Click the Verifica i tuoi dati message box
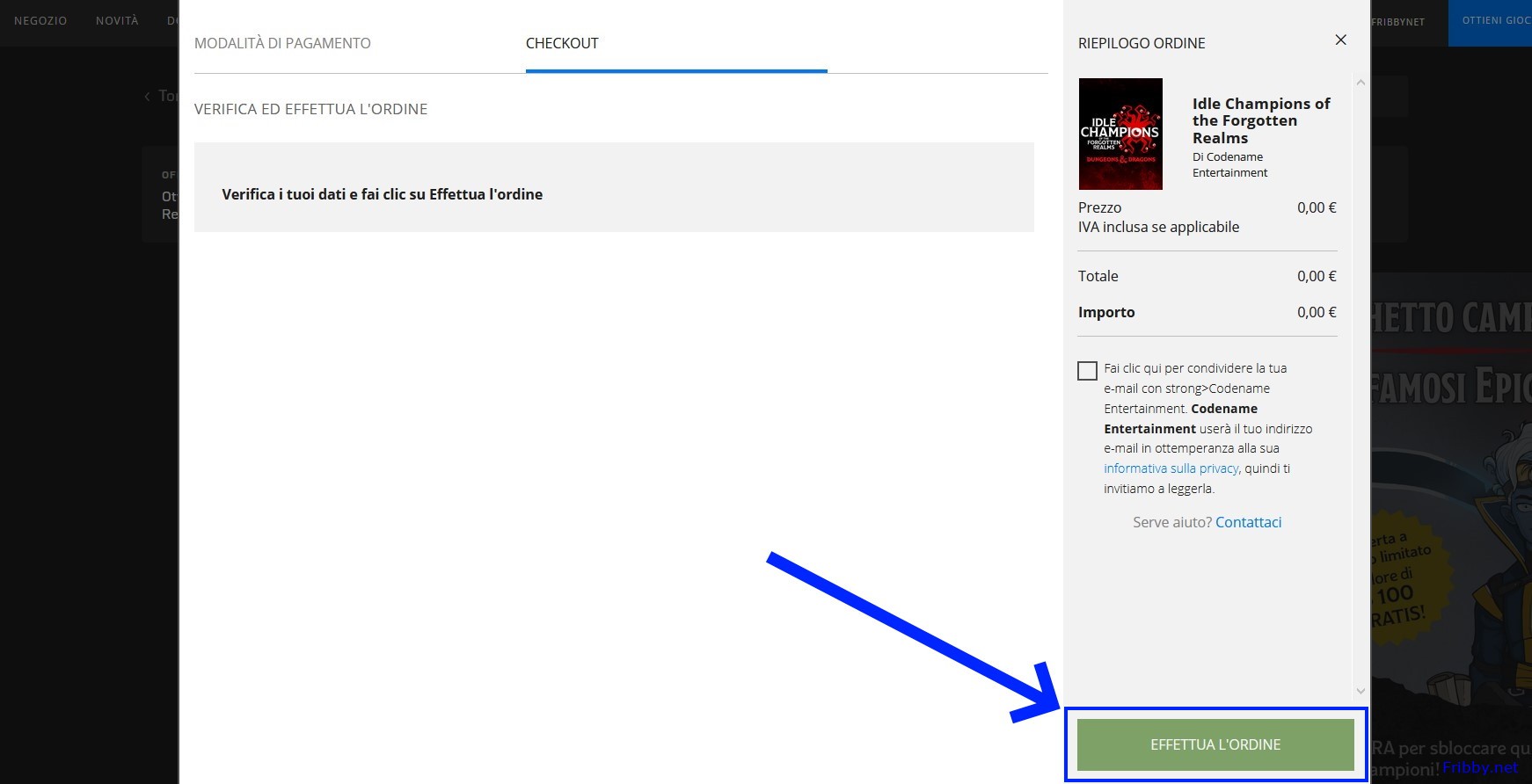Screen dimensions: 1532x784 613,187
